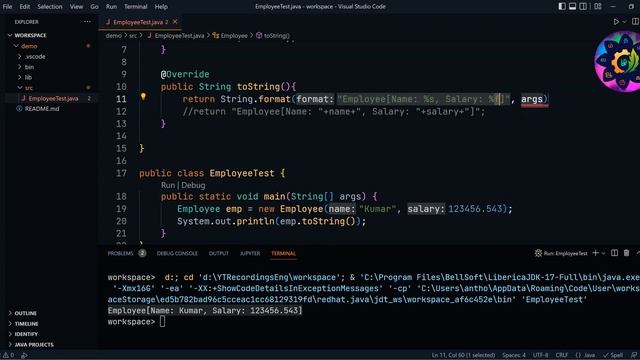Open Java language mode selector in status bar

click(585, 355)
